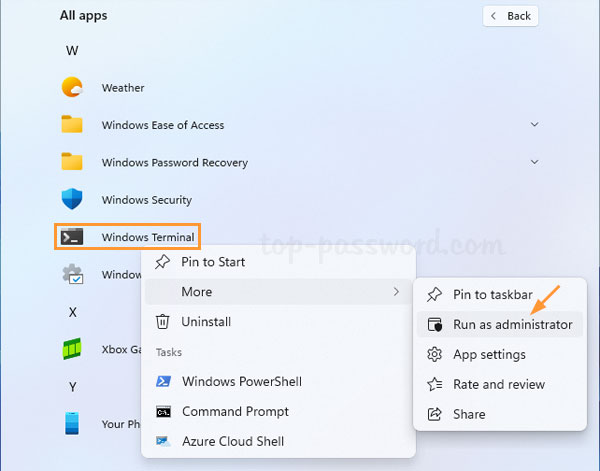
Task: Choose Uninstall from the context menu
Action: point(279,322)
